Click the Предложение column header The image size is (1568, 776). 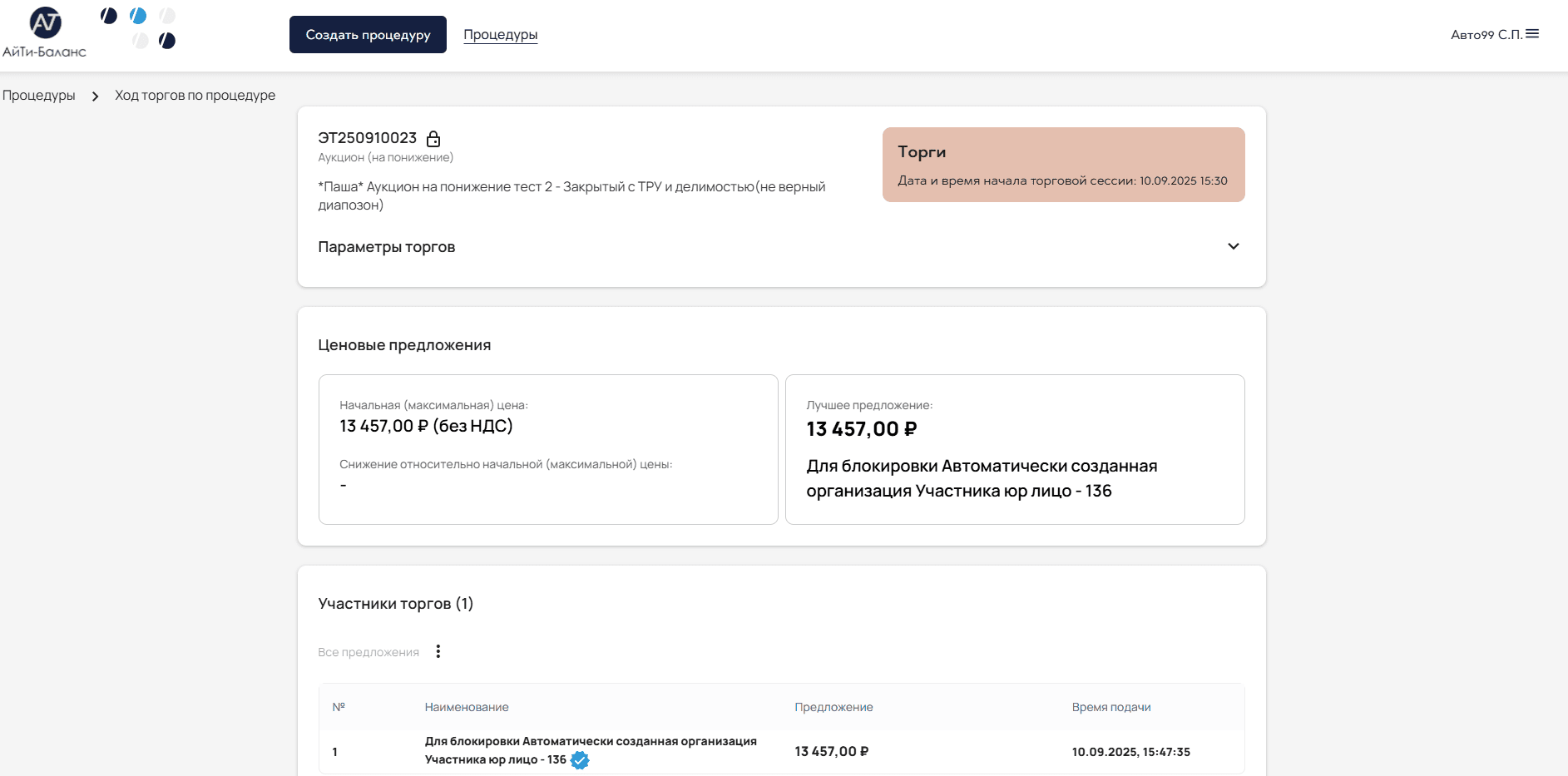click(x=833, y=707)
